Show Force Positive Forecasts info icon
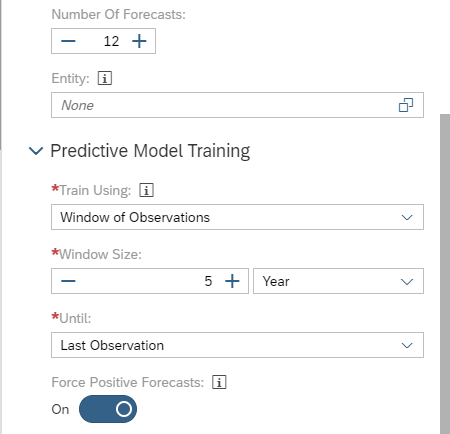Viewport: 450px width, 434px height. pos(219,382)
